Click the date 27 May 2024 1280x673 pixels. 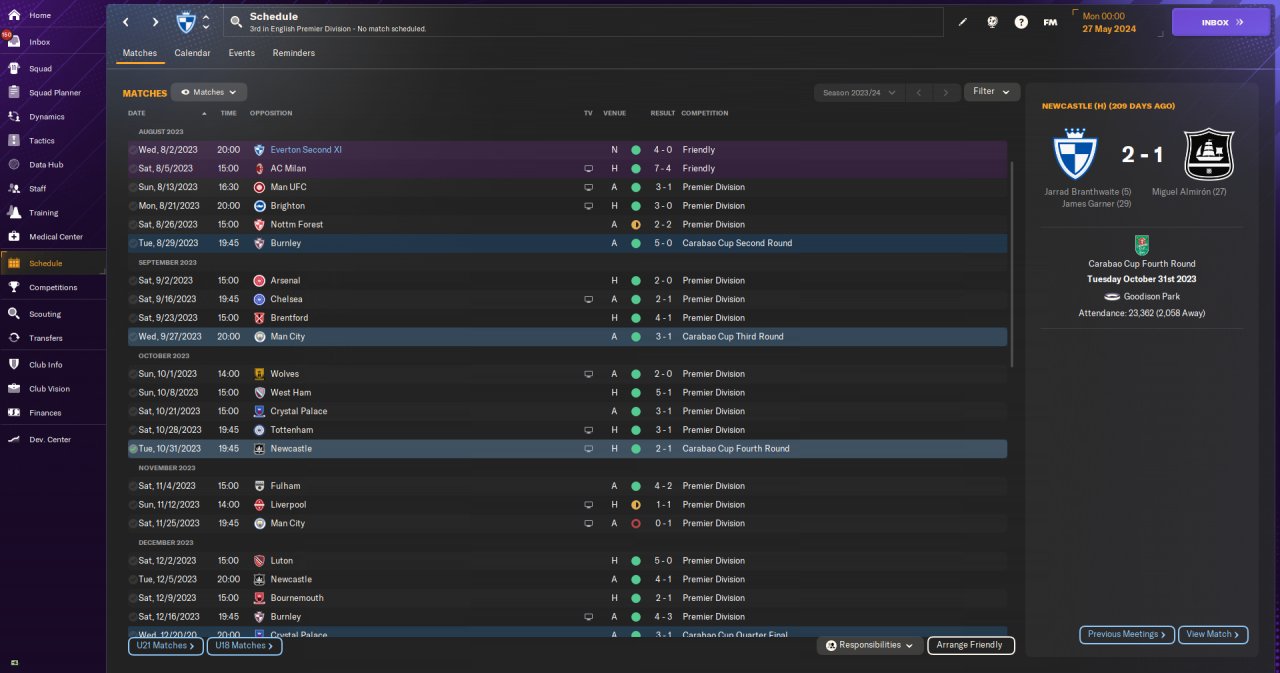(x=1110, y=28)
